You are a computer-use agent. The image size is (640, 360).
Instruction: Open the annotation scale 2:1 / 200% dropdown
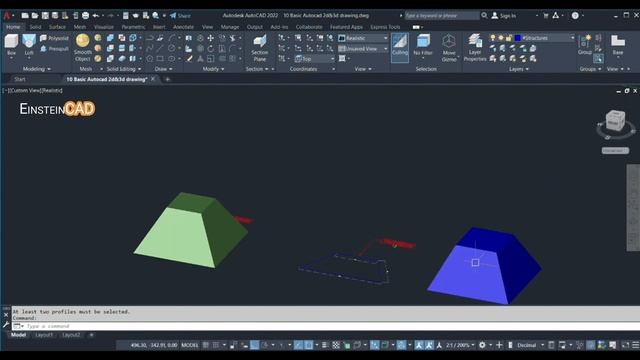[460, 345]
